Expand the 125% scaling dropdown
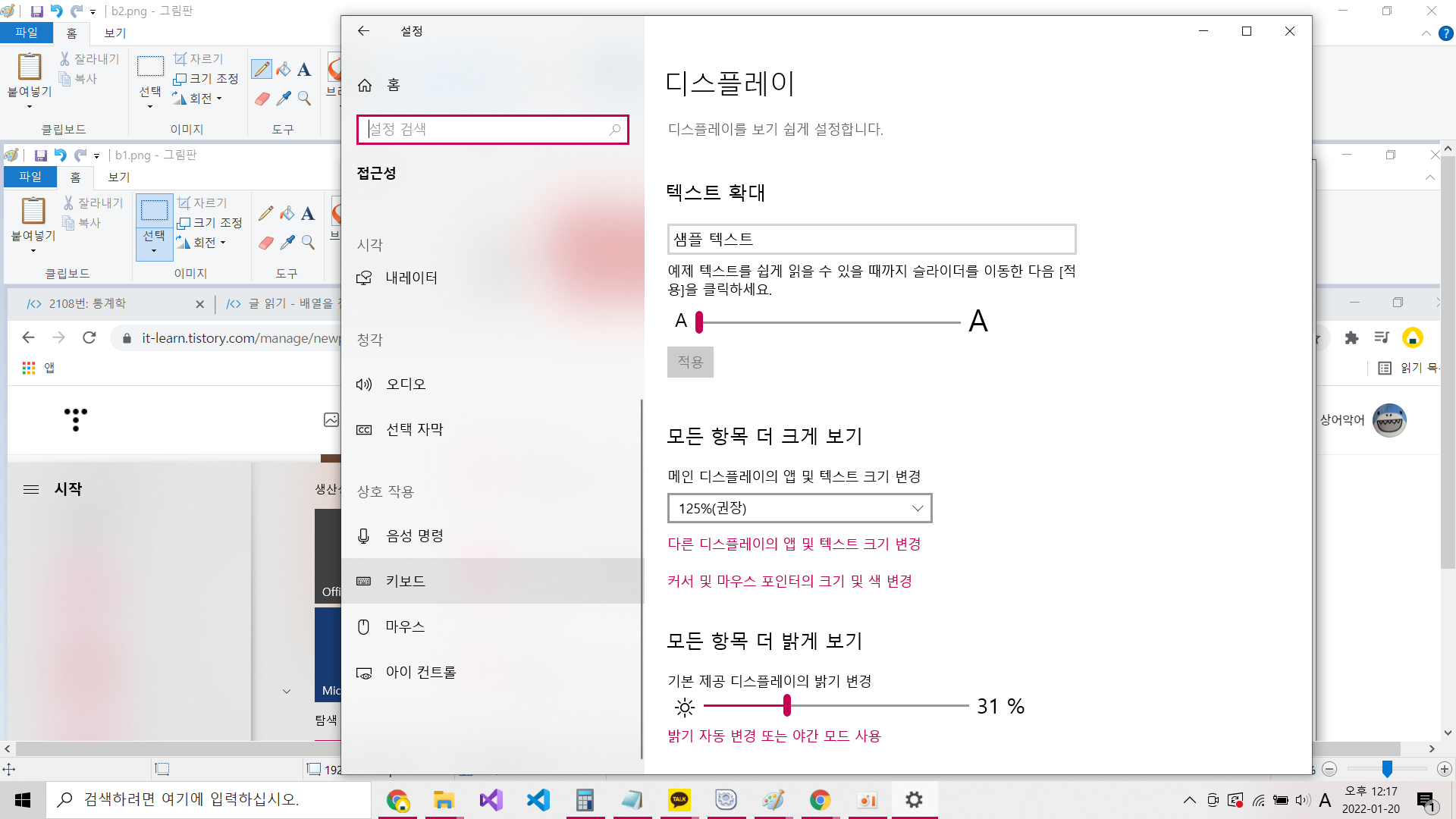 (799, 508)
